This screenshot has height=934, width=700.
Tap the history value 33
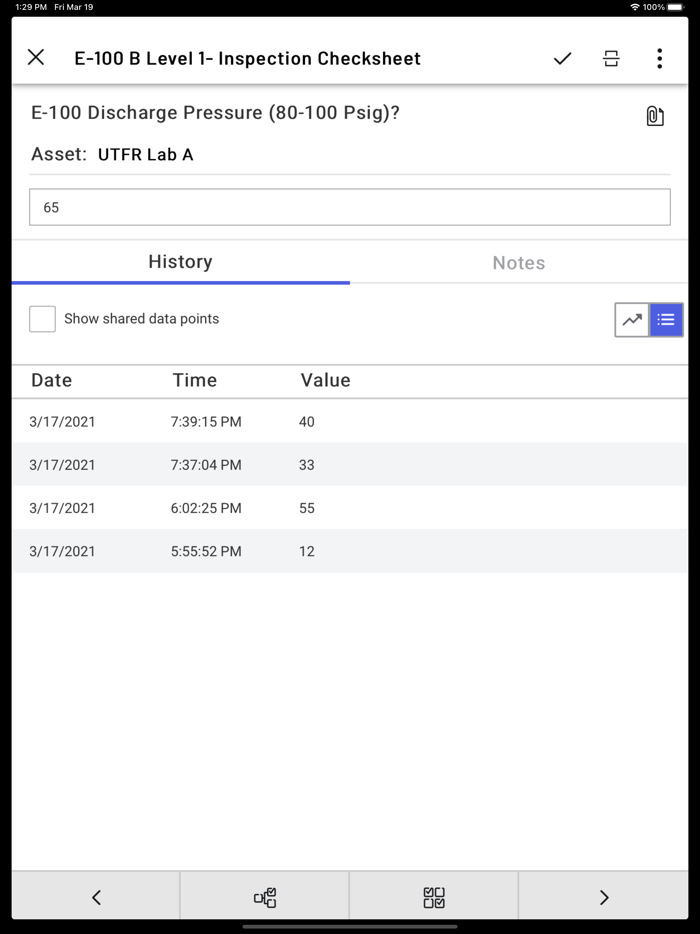pyautogui.click(x=307, y=465)
